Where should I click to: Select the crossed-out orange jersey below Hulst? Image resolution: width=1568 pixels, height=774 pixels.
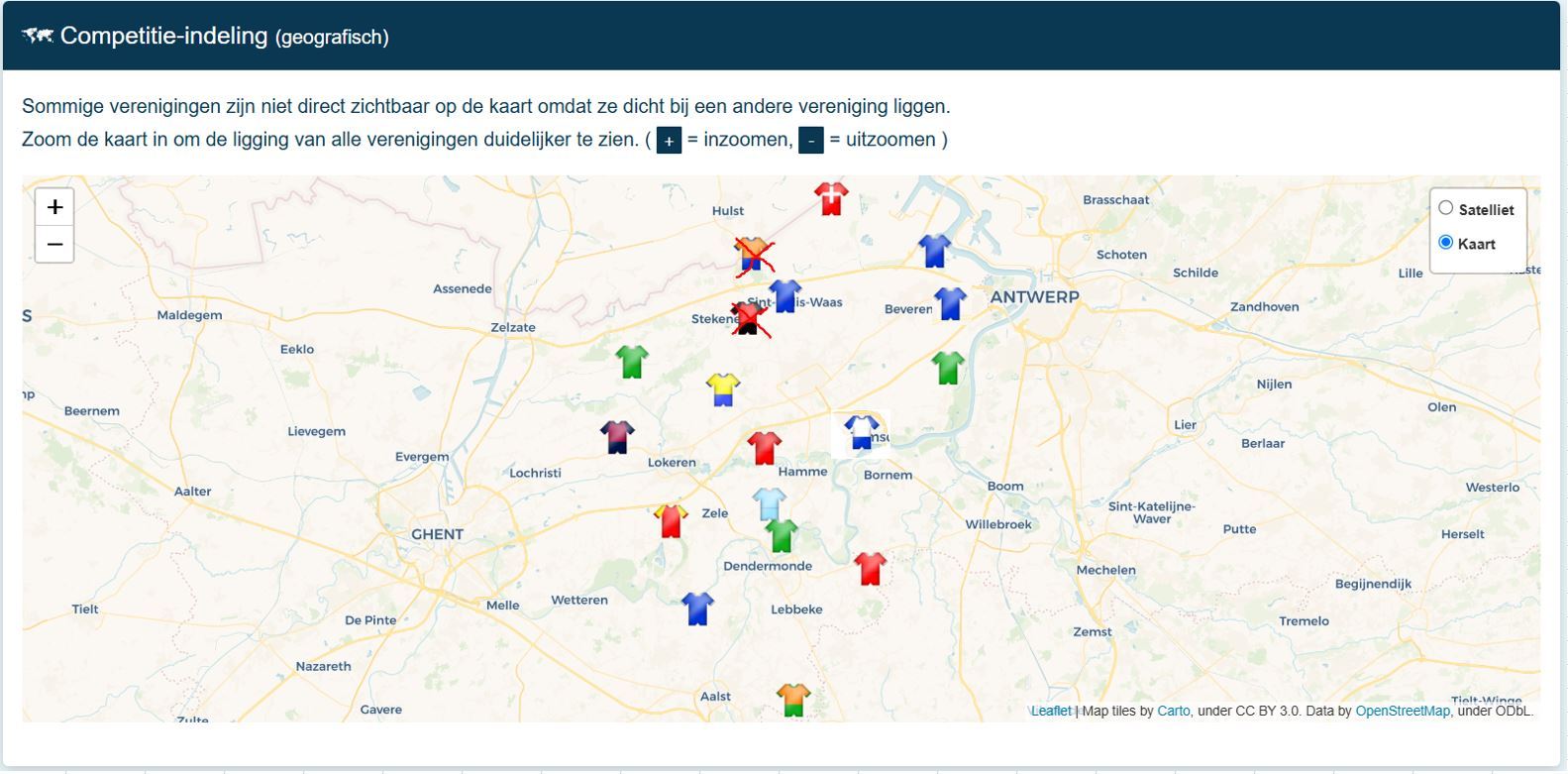pos(753,256)
